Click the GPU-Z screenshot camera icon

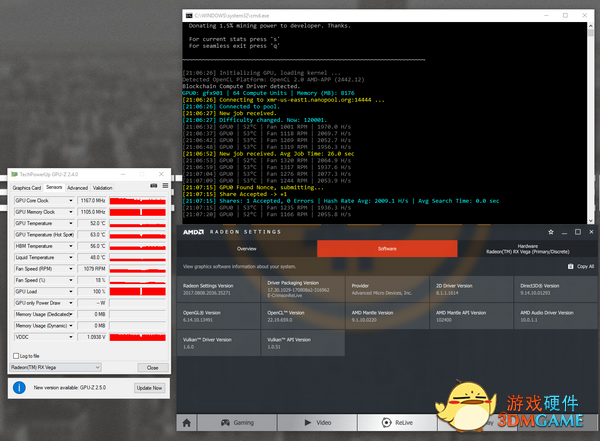153,186
